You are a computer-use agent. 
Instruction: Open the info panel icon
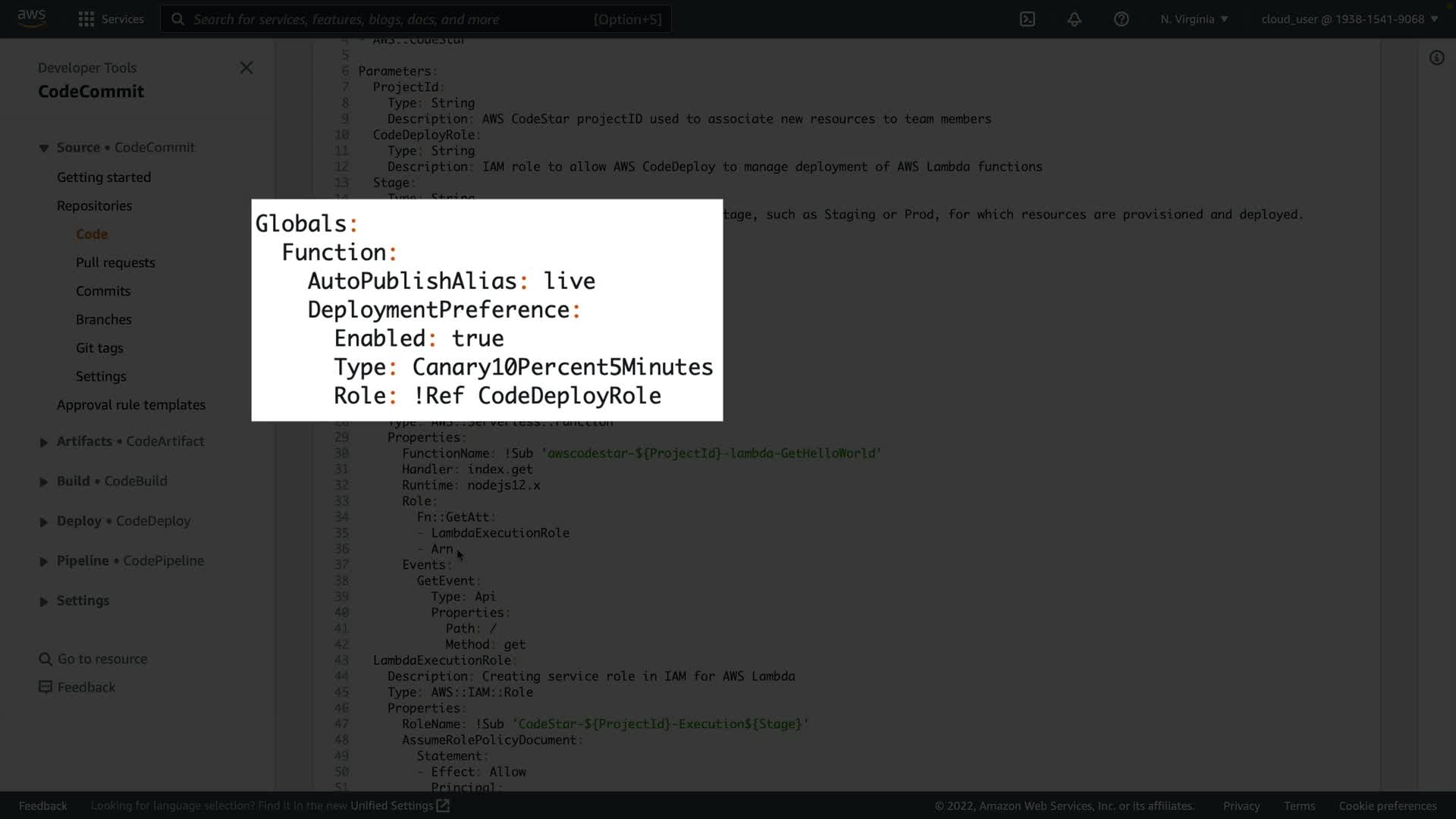tap(1436, 58)
